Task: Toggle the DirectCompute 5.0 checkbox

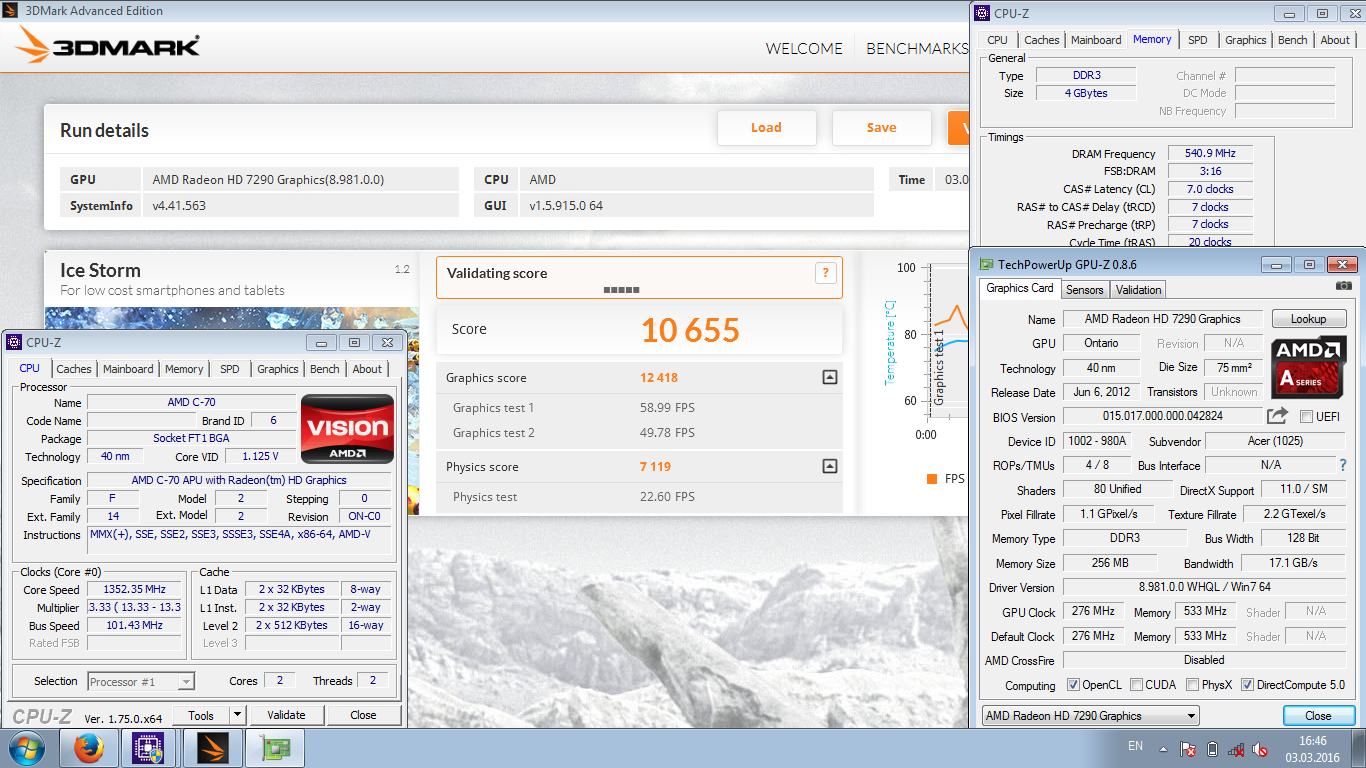Action: [x=1247, y=685]
